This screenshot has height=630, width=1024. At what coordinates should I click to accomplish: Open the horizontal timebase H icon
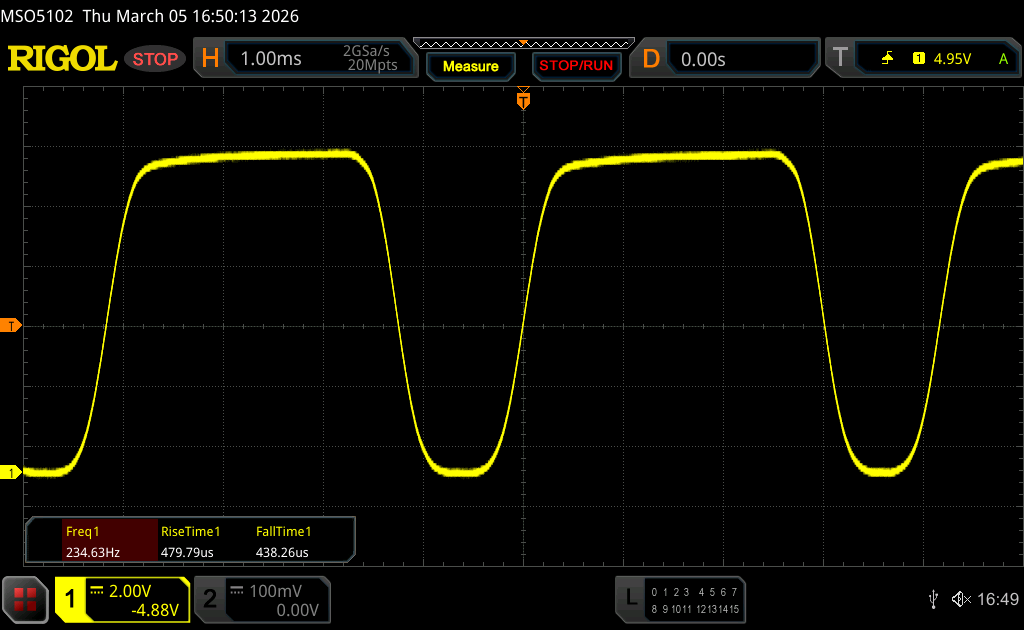(210, 59)
